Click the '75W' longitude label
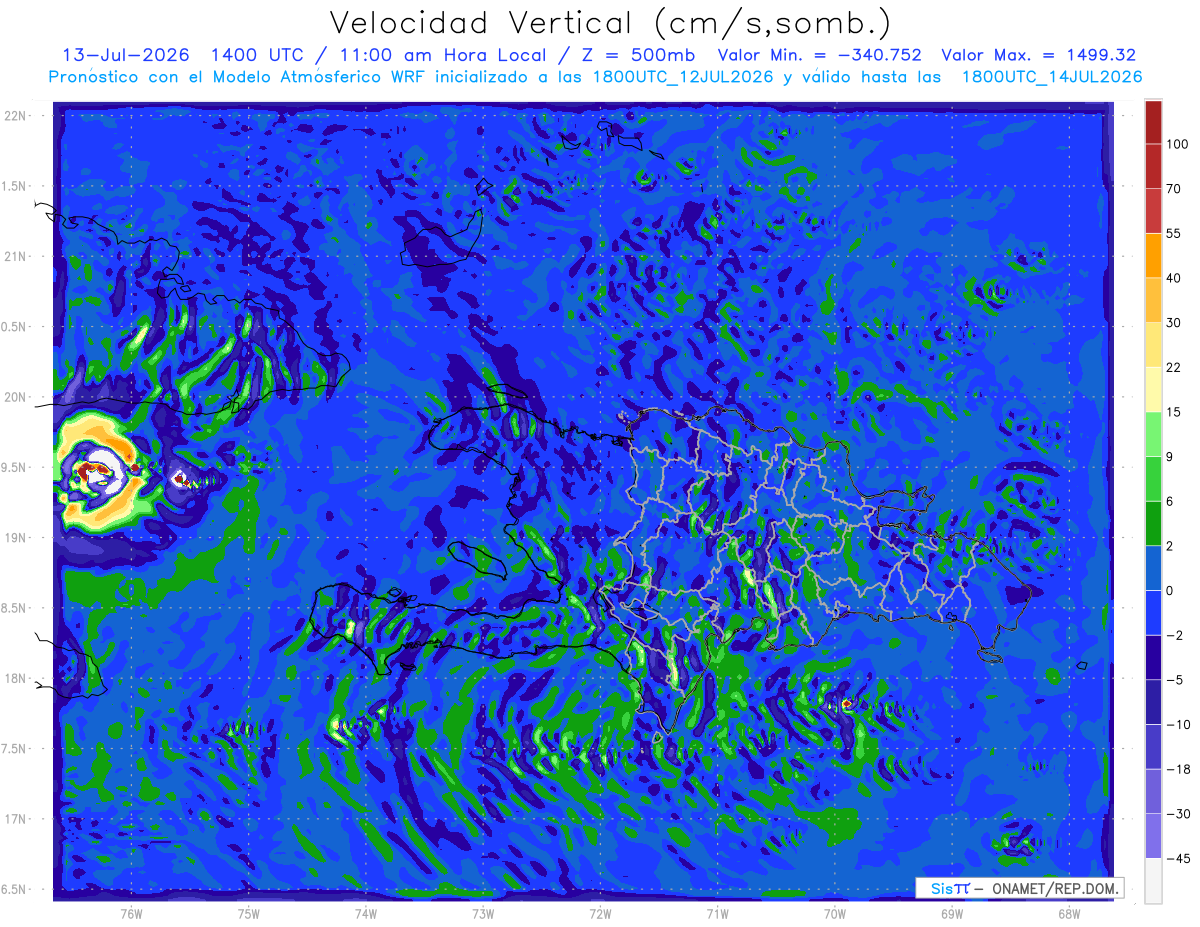 coord(248,913)
